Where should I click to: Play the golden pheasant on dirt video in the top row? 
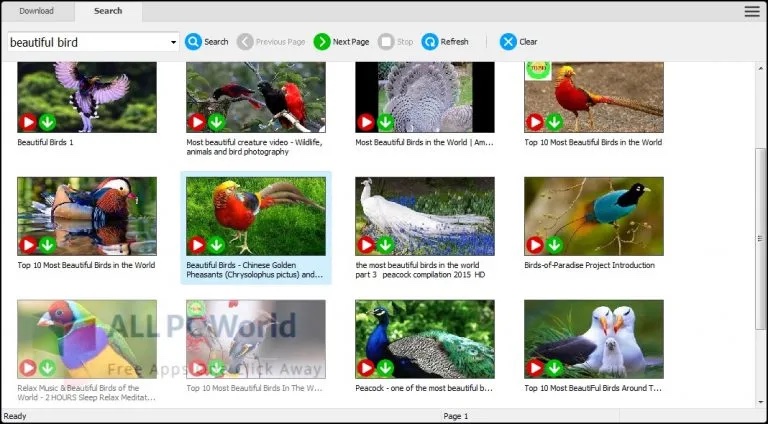[534, 122]
